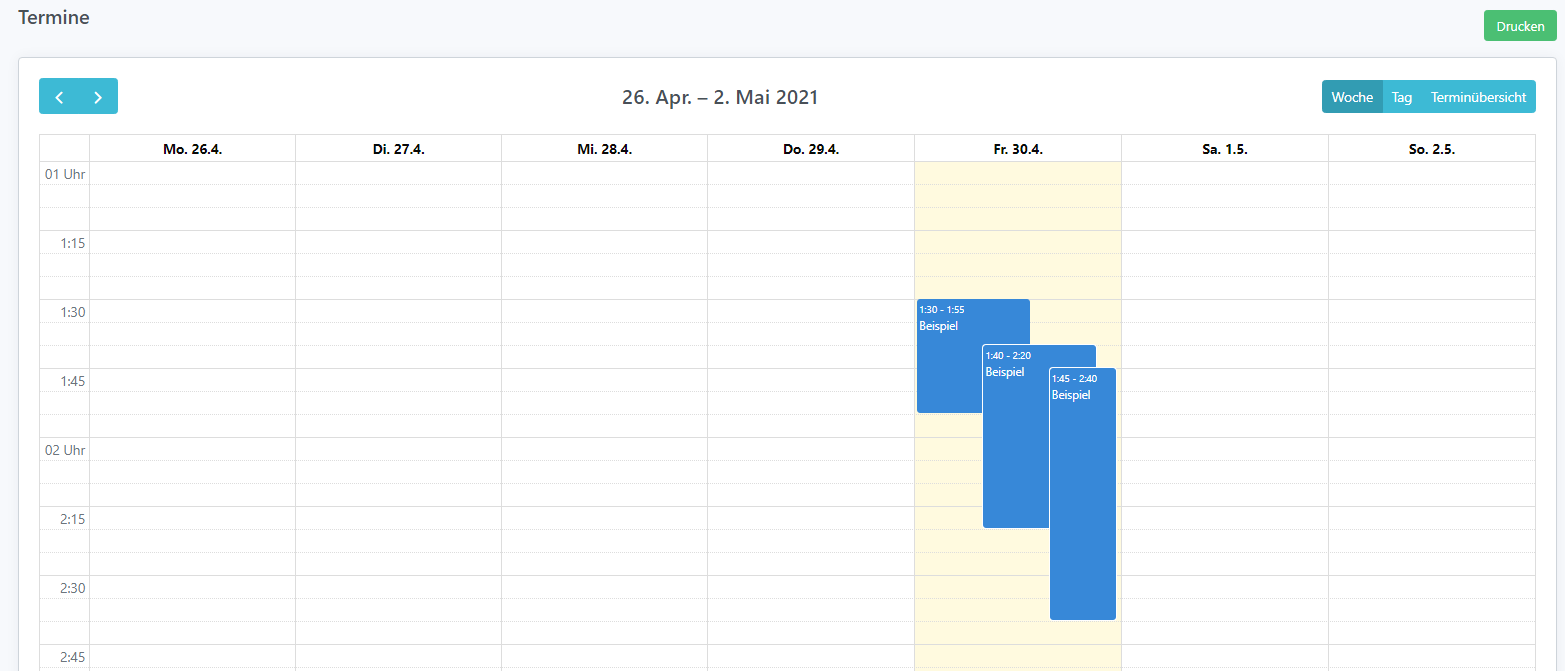The width and height of the screenshot is (1565, 671).
Task: Go to next week with right arrow
Action: (x=98, y=97)
